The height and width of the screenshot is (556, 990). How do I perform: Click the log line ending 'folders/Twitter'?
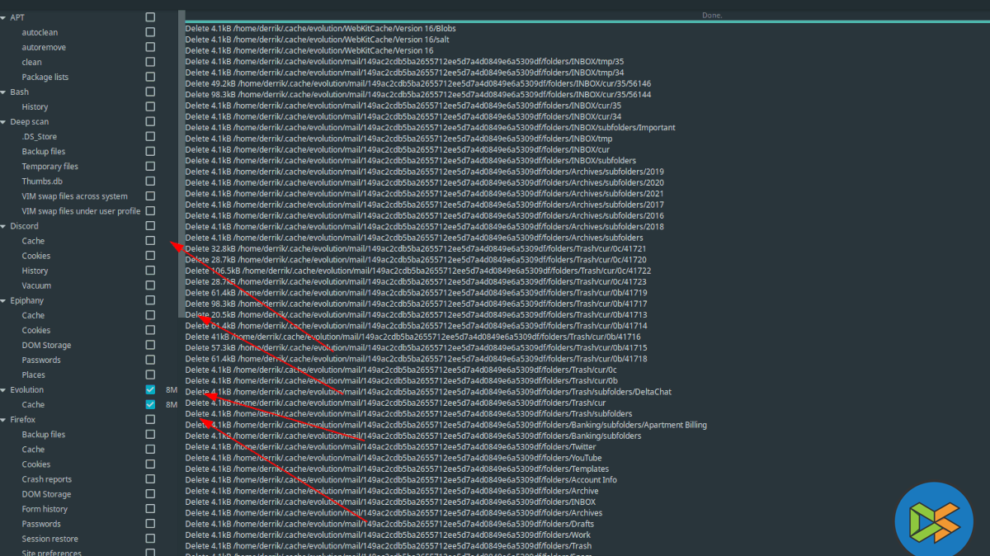click(x=390, y=447)
